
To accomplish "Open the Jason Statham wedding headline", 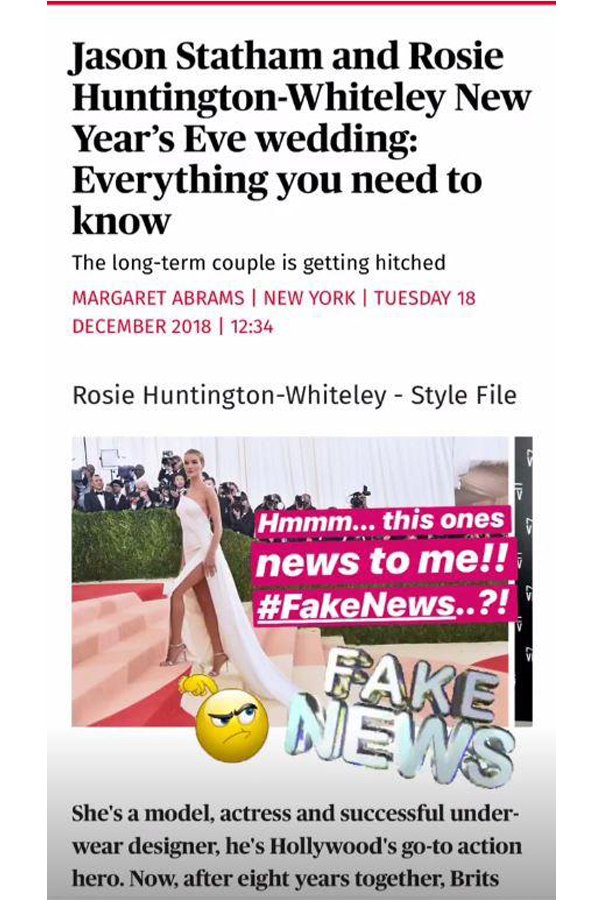I will [x=301, y=138].
